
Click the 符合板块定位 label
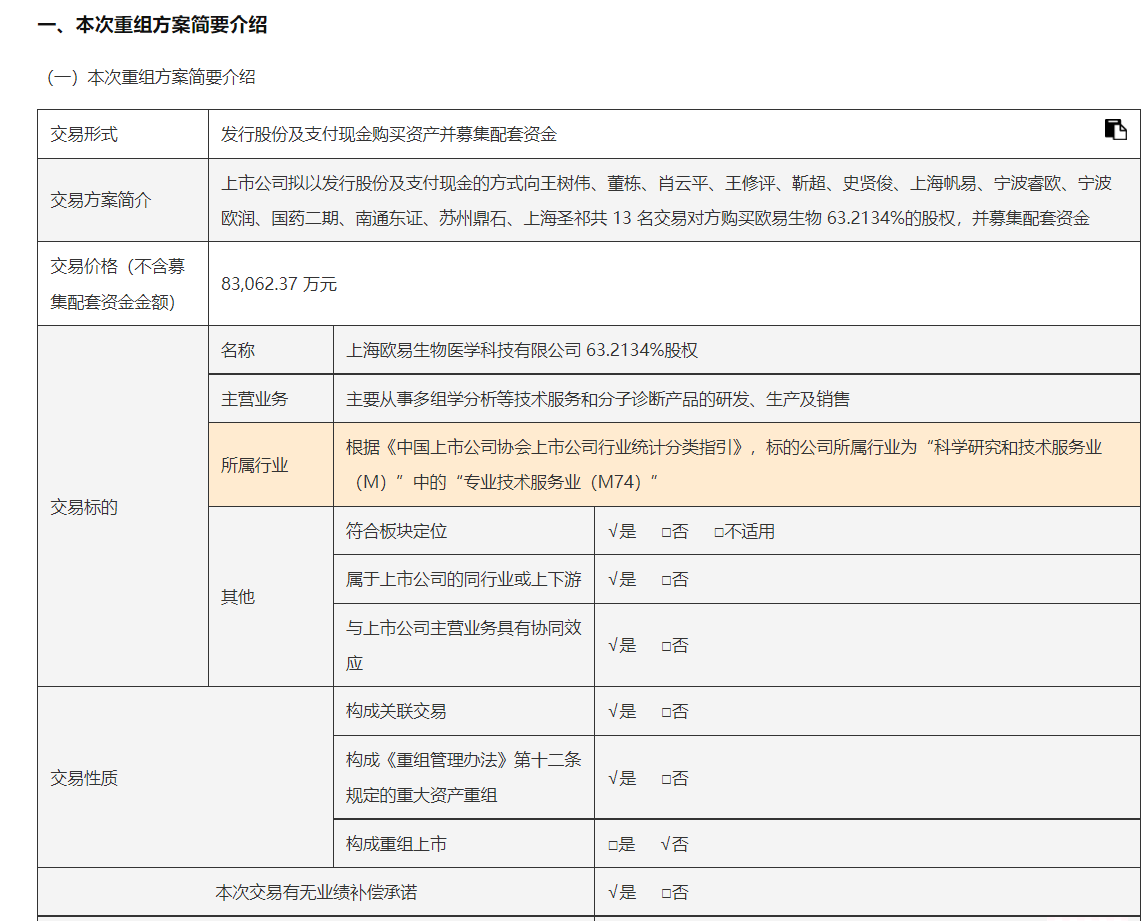point(396,531)
